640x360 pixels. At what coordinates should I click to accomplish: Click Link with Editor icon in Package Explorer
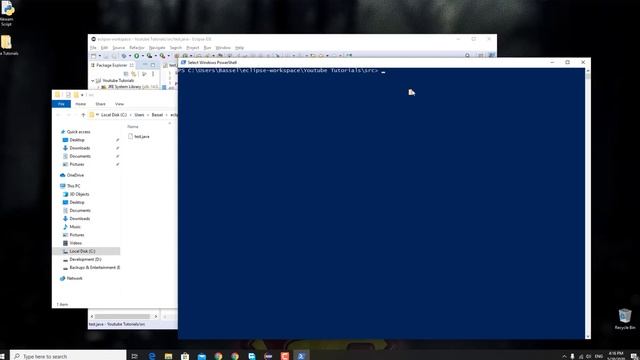coord(133,74)
